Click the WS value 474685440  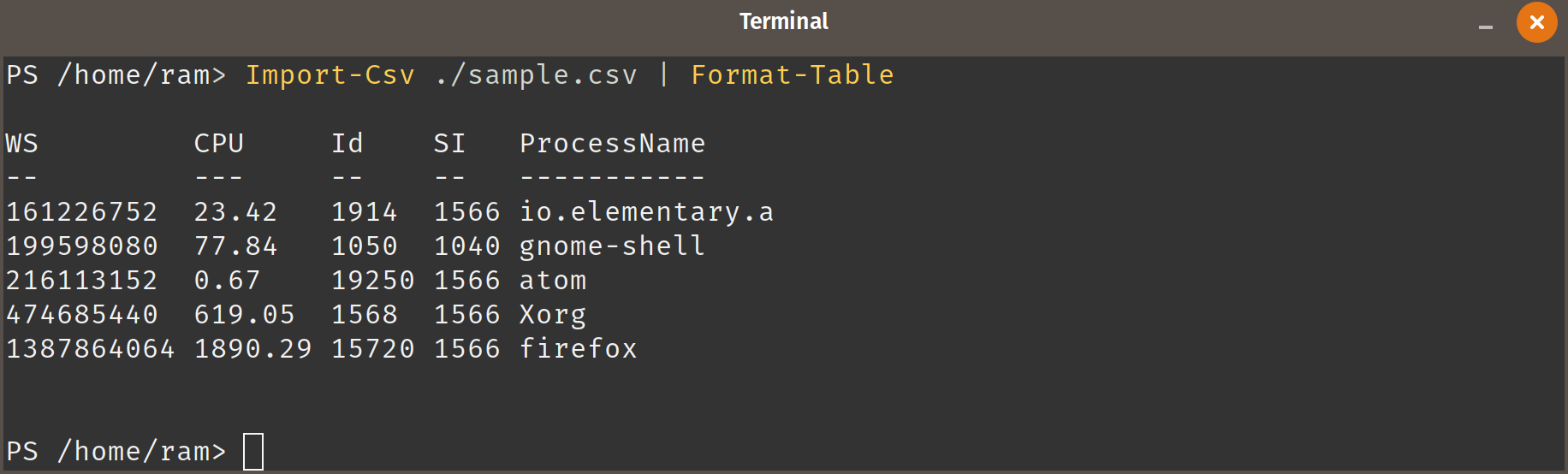[x=82, y=315]
